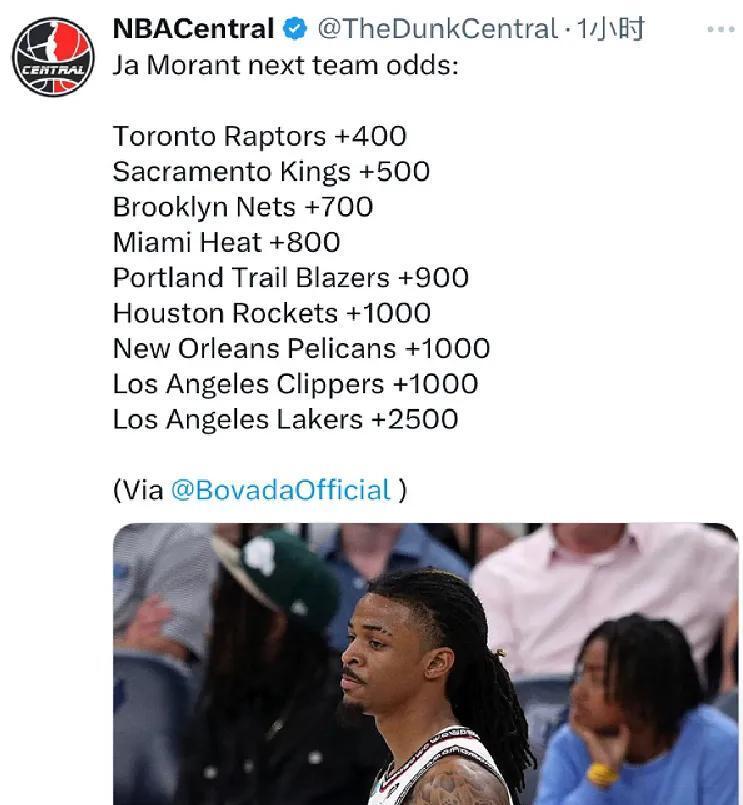The width and height of the screenshot is (743, 805).
Task: Click the NBACentral display name
Action: click(x=193, y=29)
